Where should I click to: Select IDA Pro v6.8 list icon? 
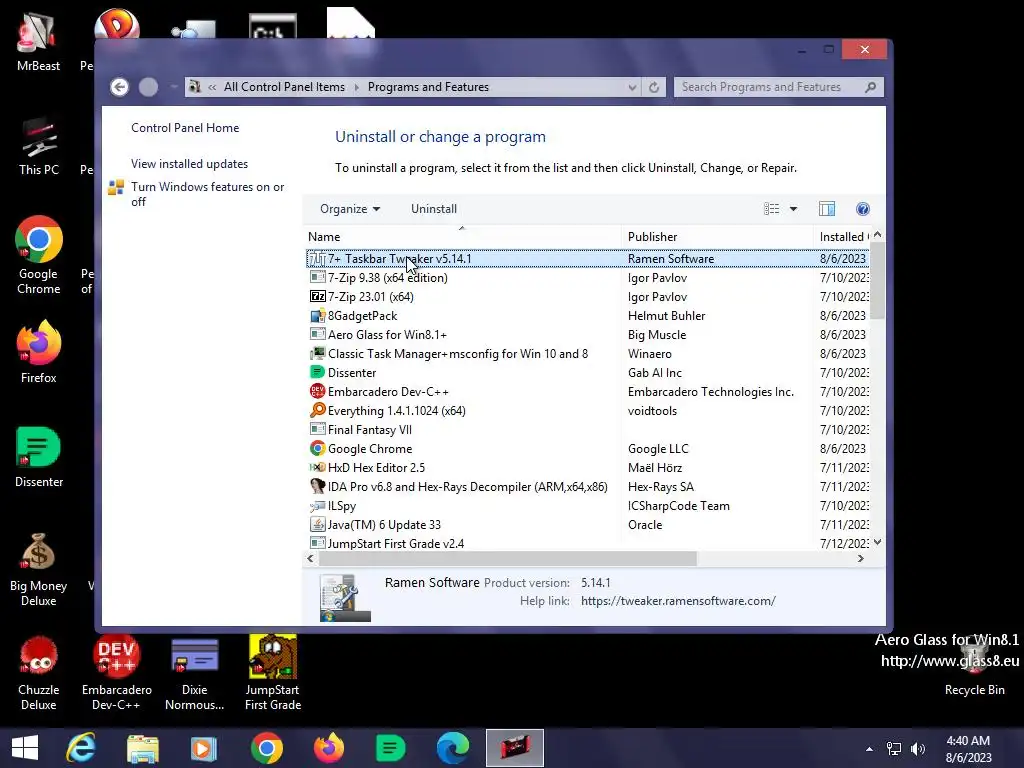[x=317, y=487]
